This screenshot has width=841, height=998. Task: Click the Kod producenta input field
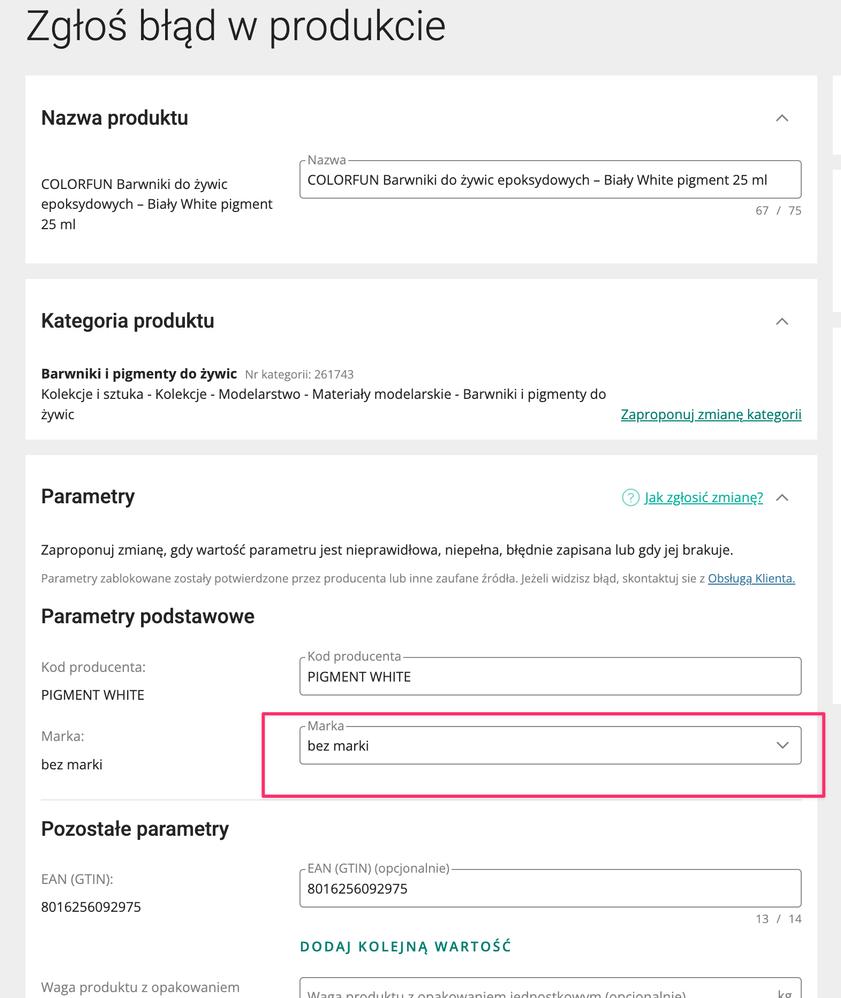point(550,677)
